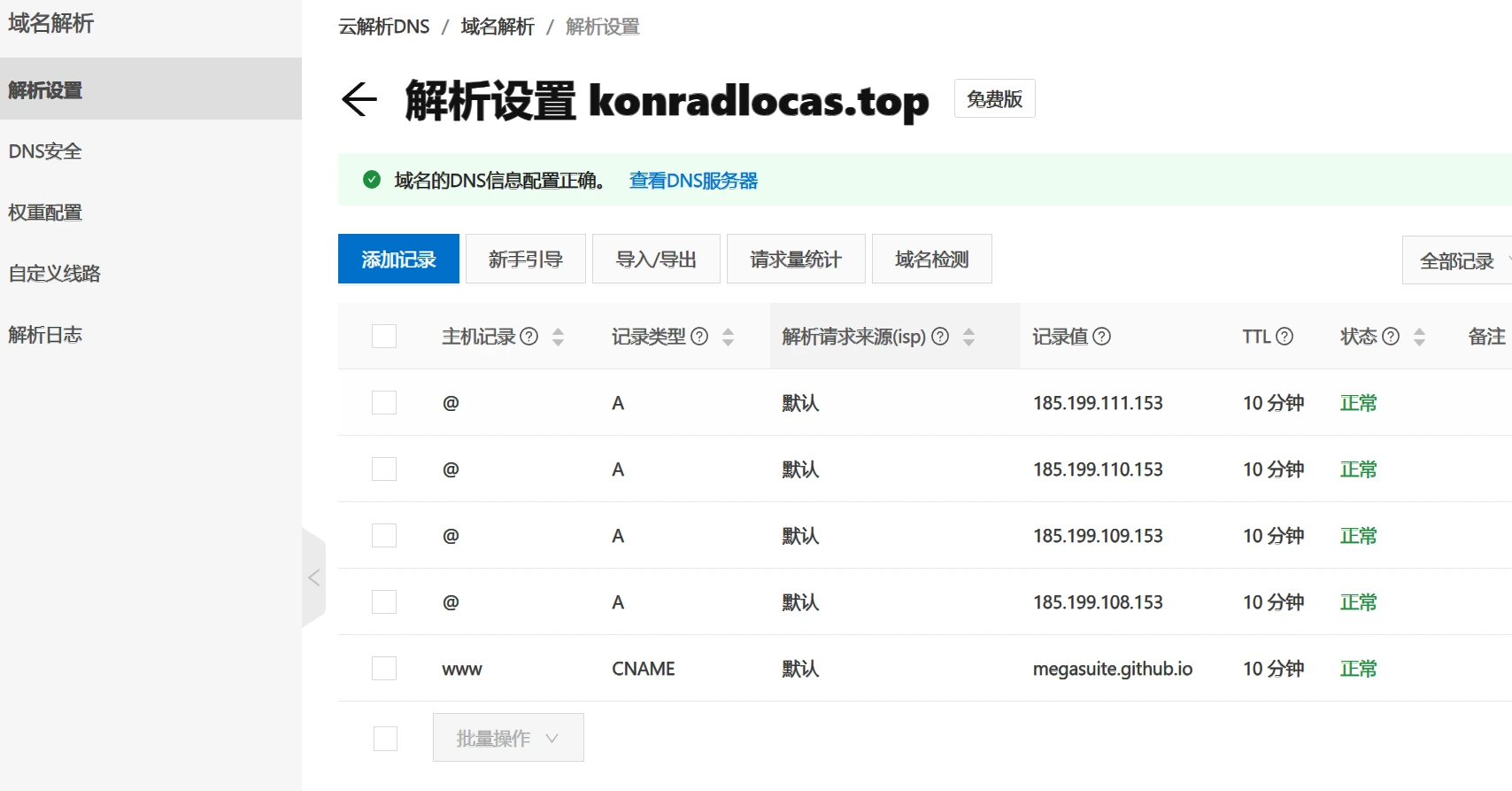Toggle the select-all checkbox in table header
Screen dimensions: 1512x791
pyautogui.click(x=384, y=337)
